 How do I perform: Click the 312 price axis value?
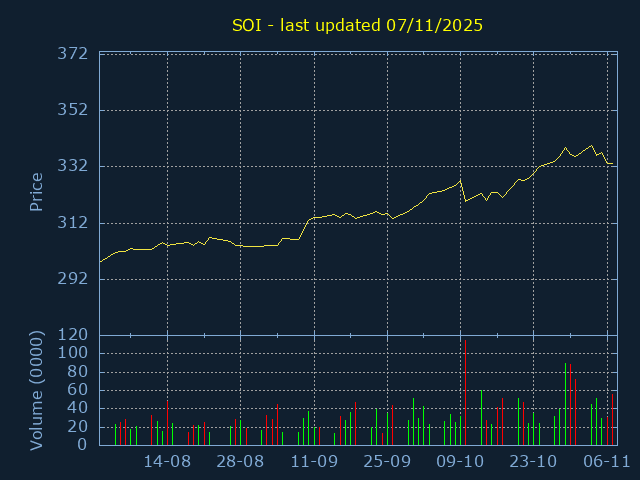tap(79, 222)
